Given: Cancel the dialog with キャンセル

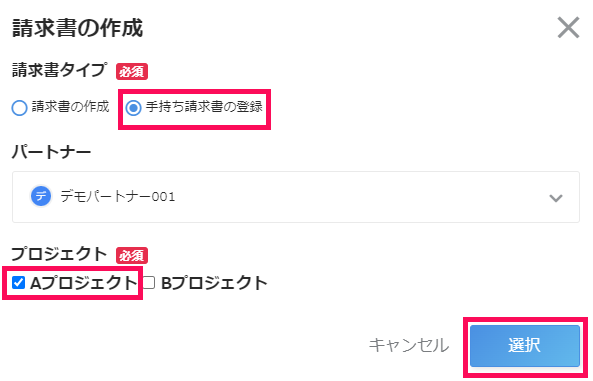Looking at the screenshot, I should 409,345.
